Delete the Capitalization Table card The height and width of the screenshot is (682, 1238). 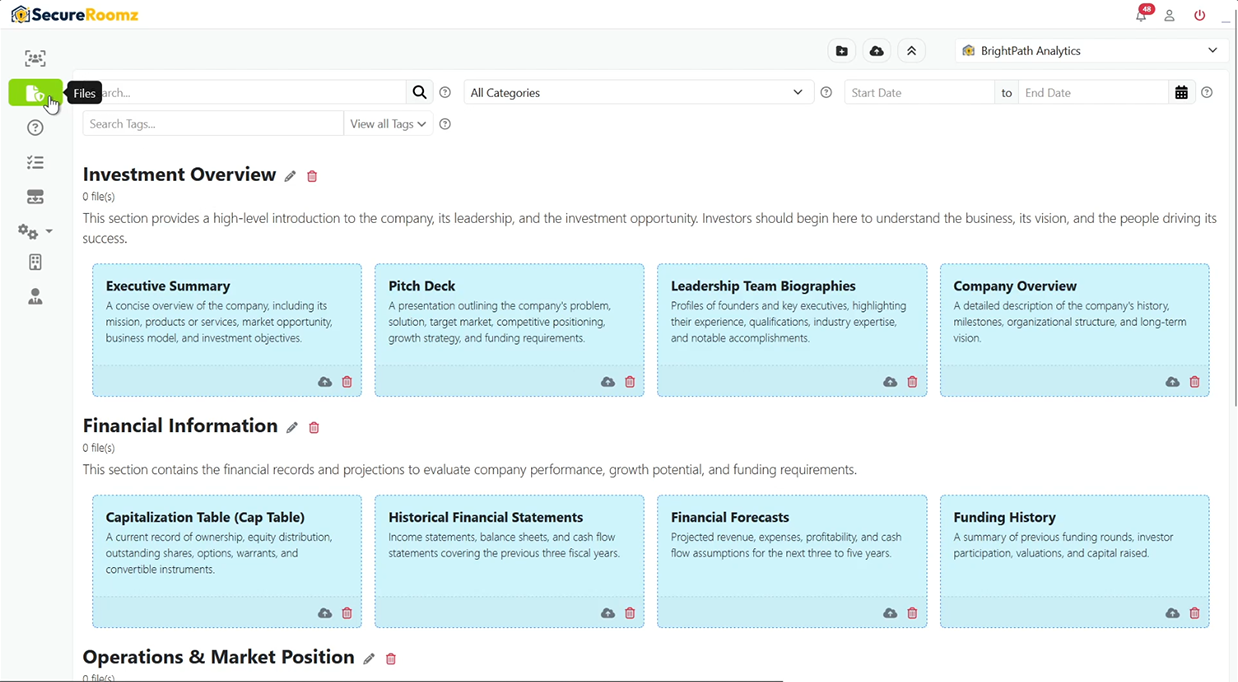[347, 613]
